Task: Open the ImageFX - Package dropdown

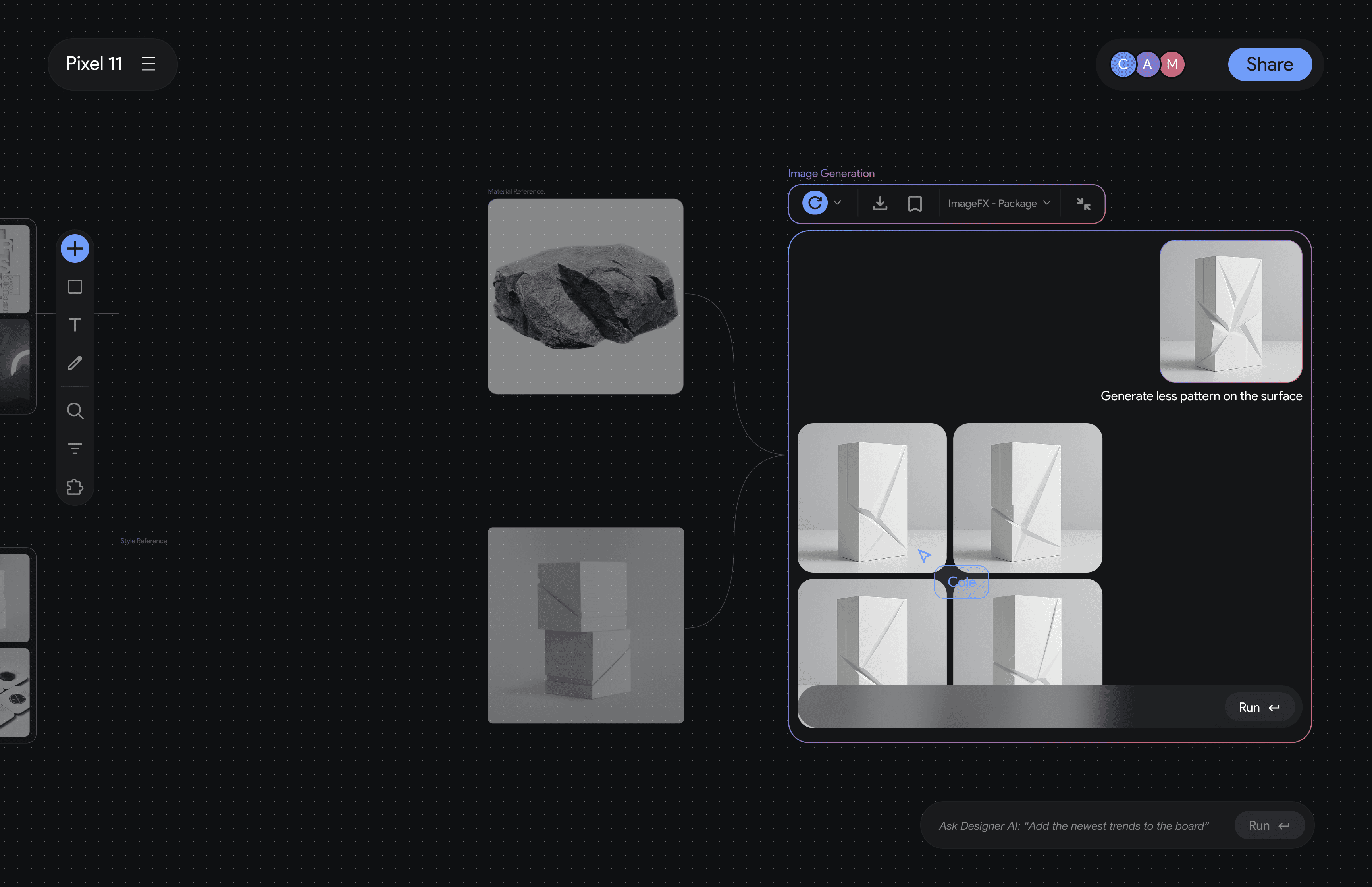Action: (x=999, y=203)
